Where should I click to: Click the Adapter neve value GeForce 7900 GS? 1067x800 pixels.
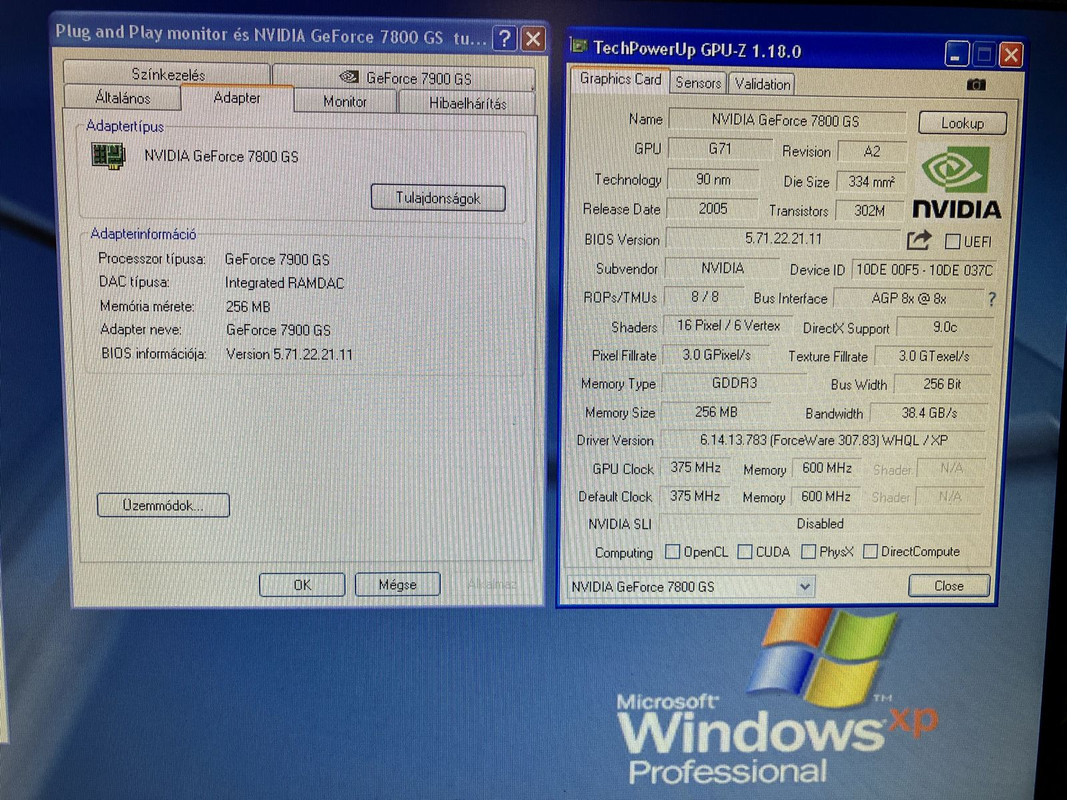pyautogui.click(x=278, y=330)
